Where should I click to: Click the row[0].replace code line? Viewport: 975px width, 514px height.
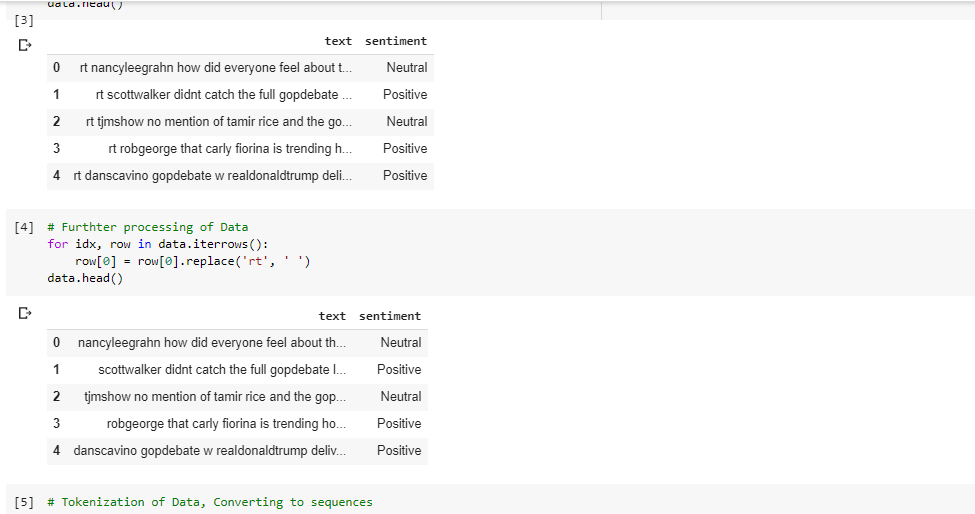click(x=192, y=261)
